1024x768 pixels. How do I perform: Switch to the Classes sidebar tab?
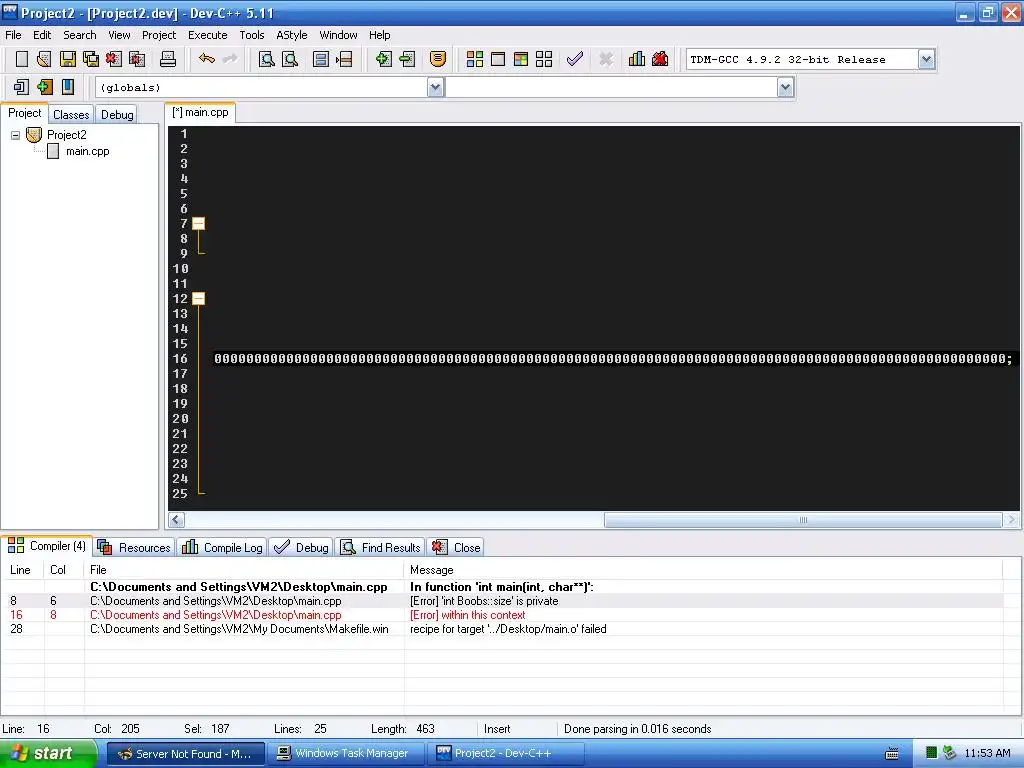(71, 114)
